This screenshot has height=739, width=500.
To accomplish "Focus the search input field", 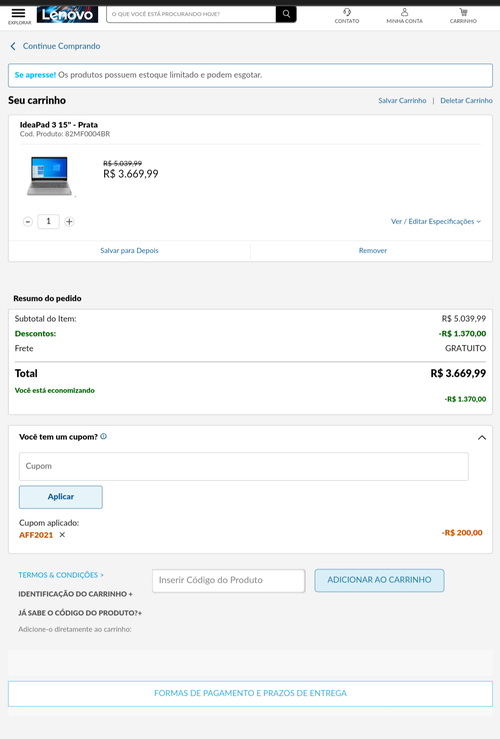I will point(191,14).
